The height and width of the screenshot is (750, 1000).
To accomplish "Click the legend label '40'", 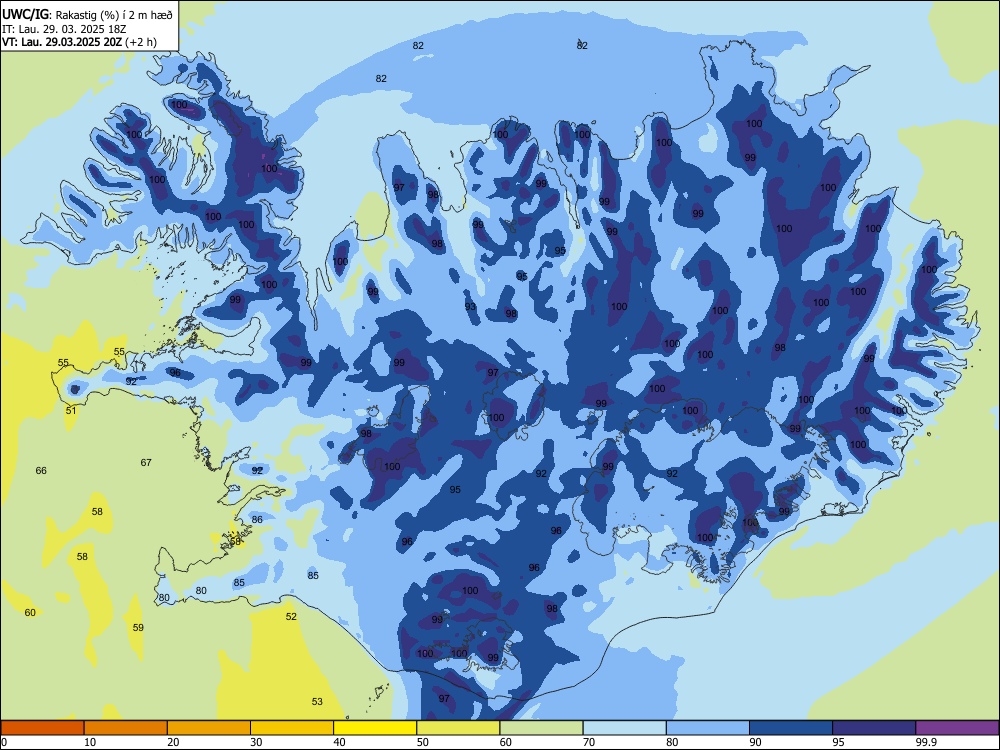I will point(339,742).
